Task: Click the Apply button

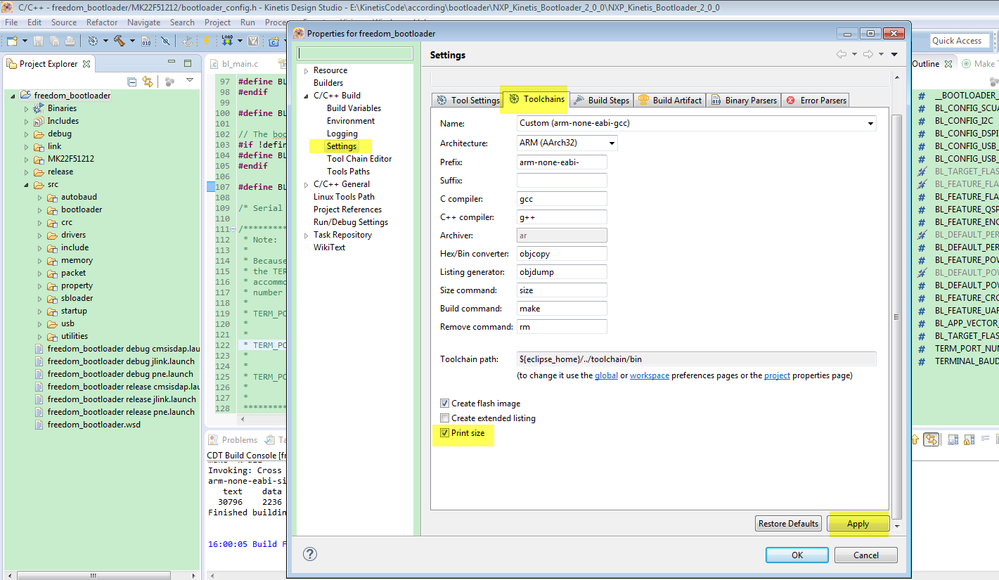Action: point(858,524)
